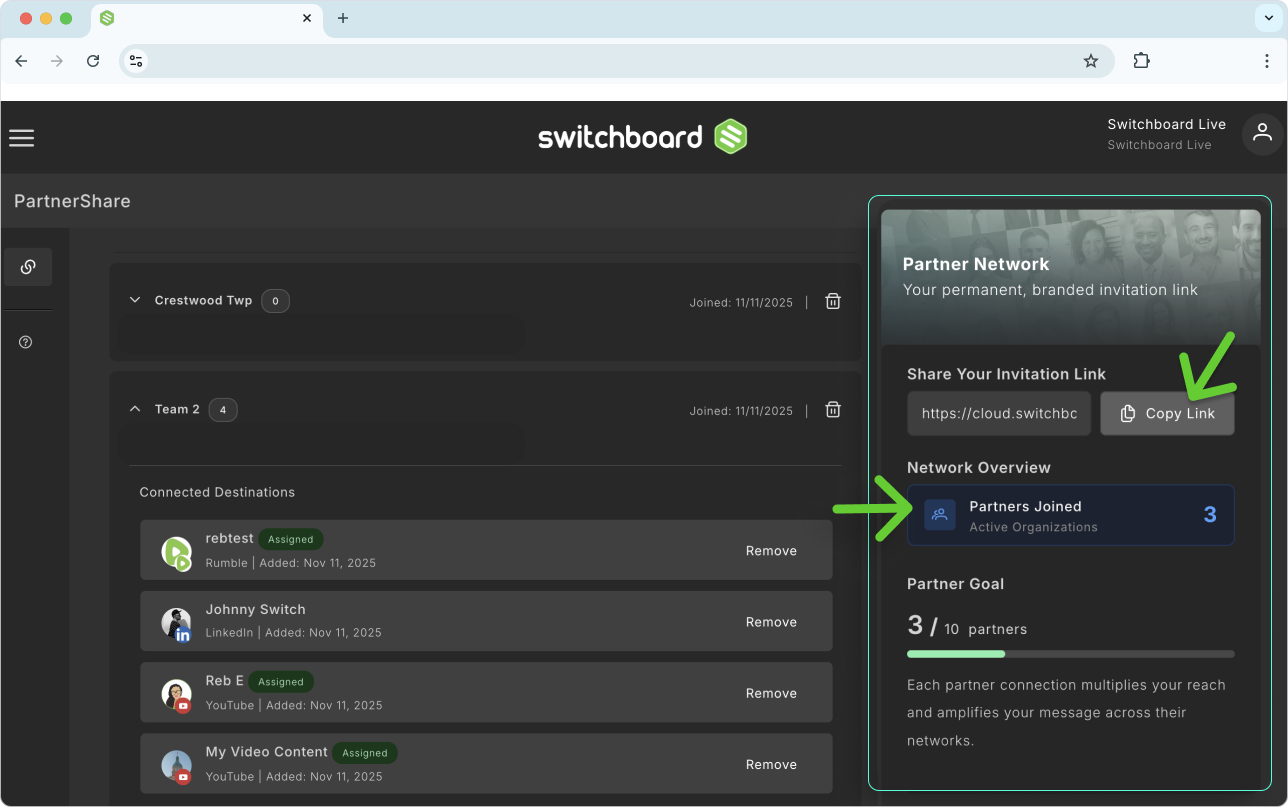This screenshot has height=807, width=1288.
Task: Click the Crestwood Twp partner name
Action: pos(203,300)
